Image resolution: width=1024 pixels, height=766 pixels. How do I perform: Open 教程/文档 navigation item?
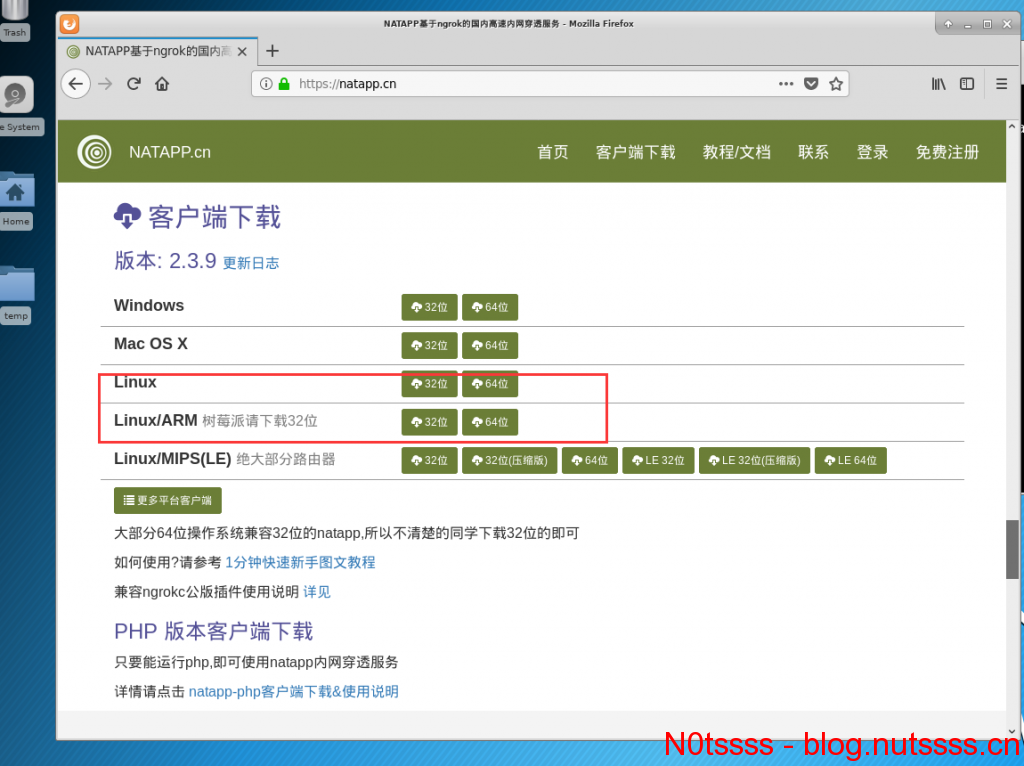coord(737,152)
